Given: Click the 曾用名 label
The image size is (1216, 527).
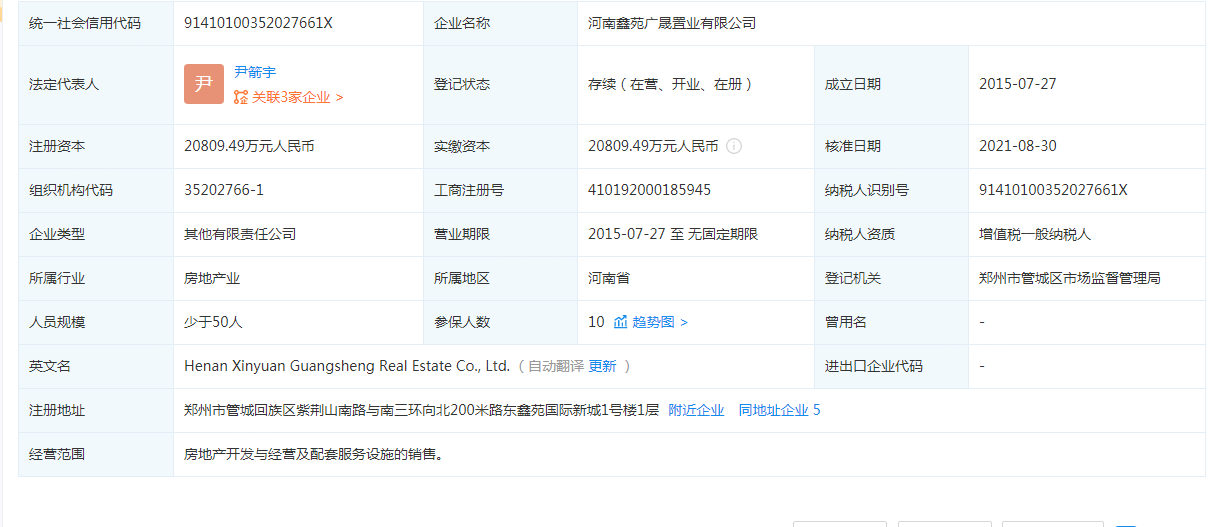Looking at the screenshot, I should click(845, 322).
